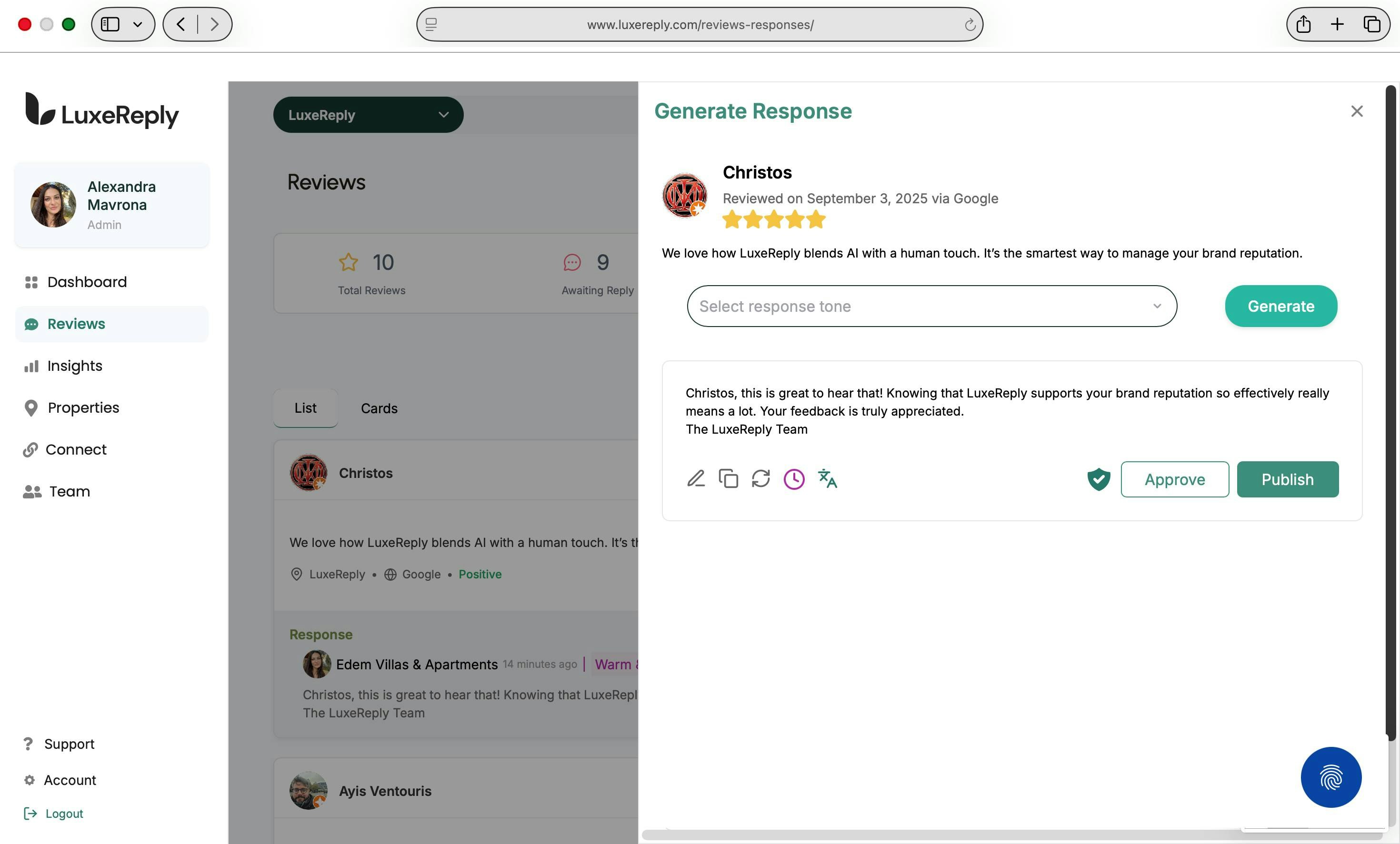
Task: Click the Logout link
Action: click(64, 814)
